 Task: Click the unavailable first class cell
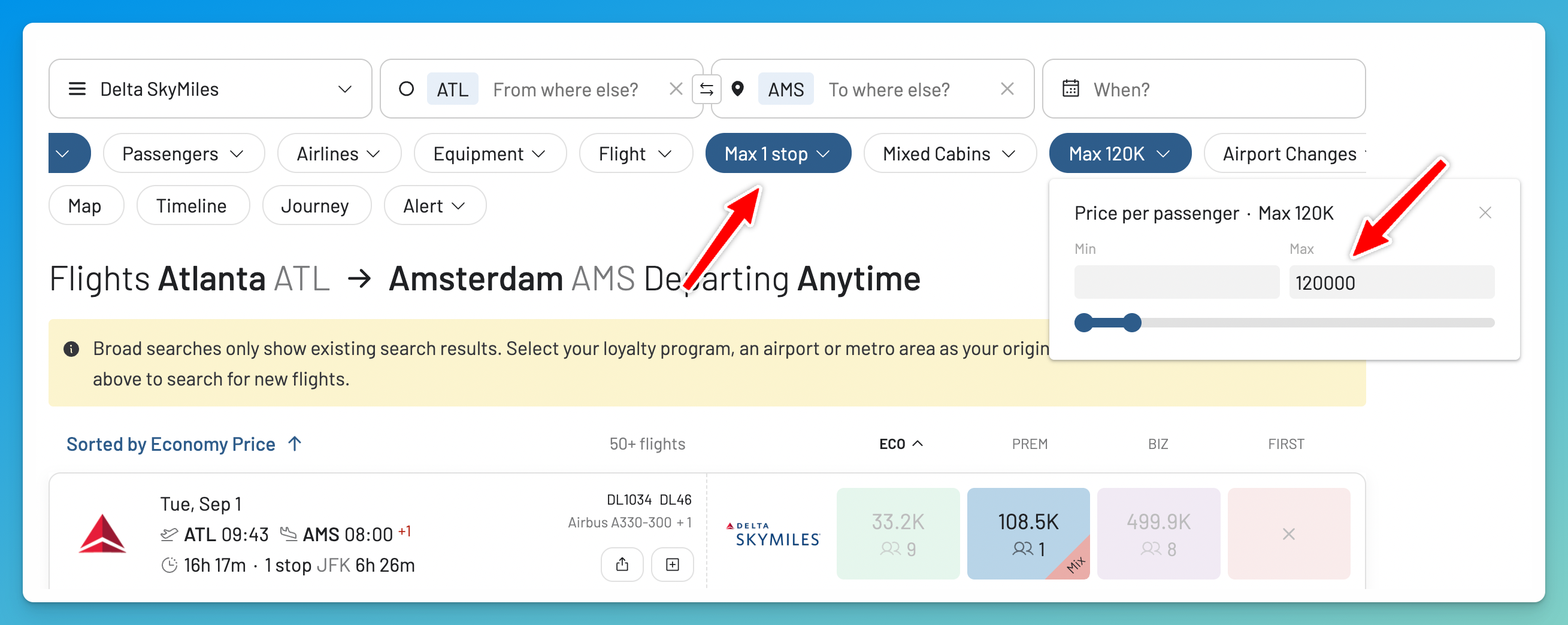1289,533
